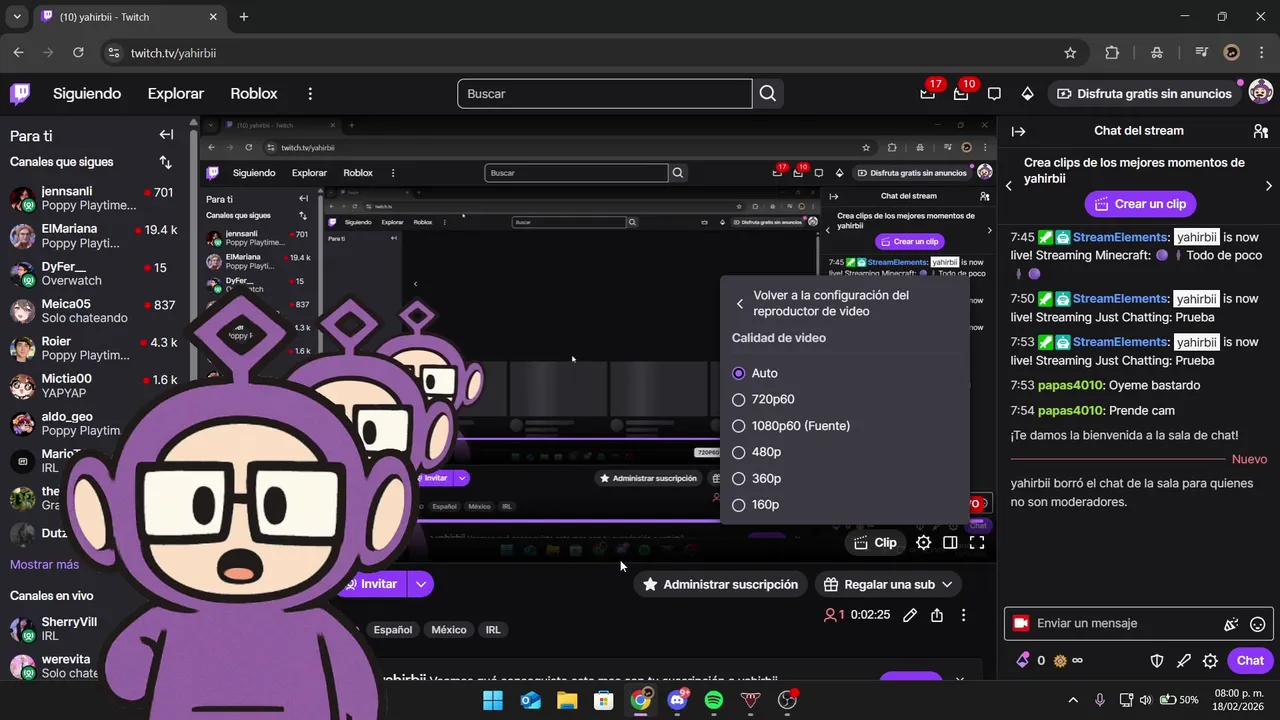The image size is (1280, 720).
Task: Click the Buscar search field
Action: [x=605, y=94]
